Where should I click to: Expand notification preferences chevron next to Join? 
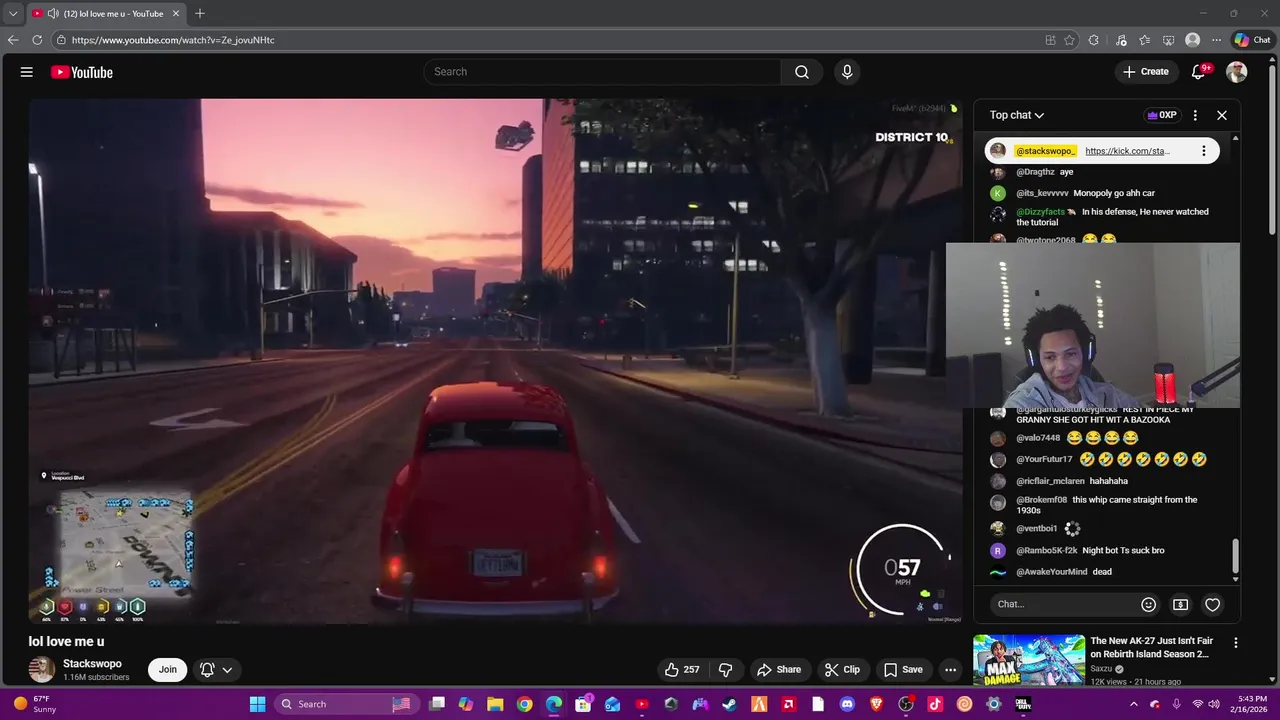(x=228, y=670)
